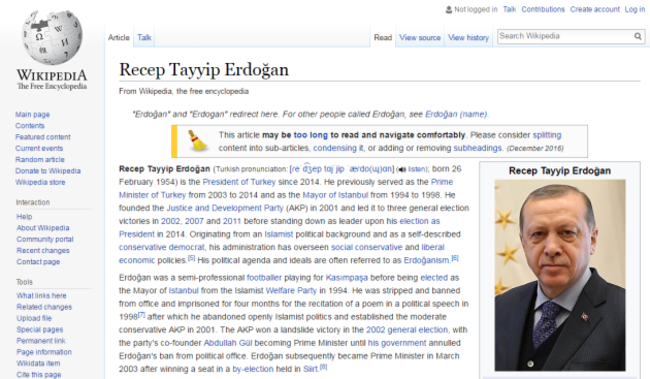Open What links here tool
The width and height of the screenshot is (650, 379).
41,296
